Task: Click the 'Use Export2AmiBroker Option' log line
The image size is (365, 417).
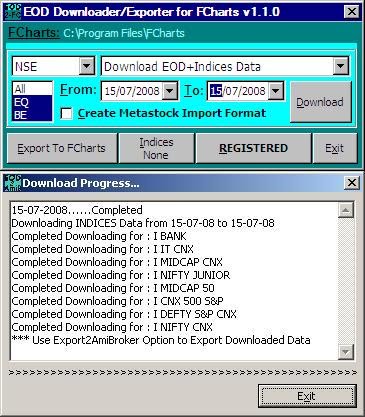Action: pyautogui.click(x=161, y=340)
